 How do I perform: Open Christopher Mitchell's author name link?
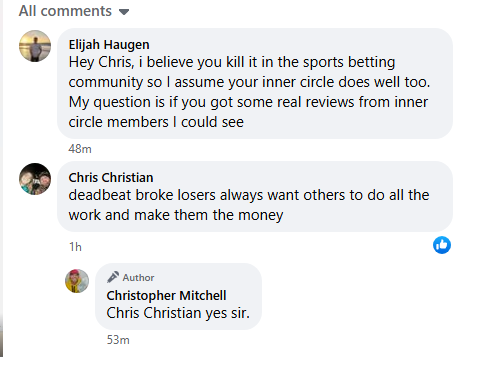166,295
